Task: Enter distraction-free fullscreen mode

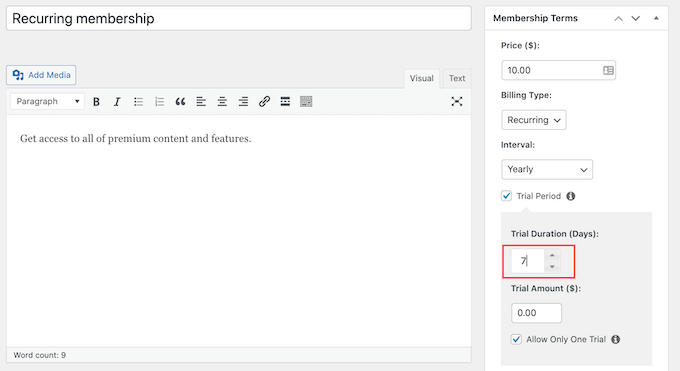Action: pos(457,102)
